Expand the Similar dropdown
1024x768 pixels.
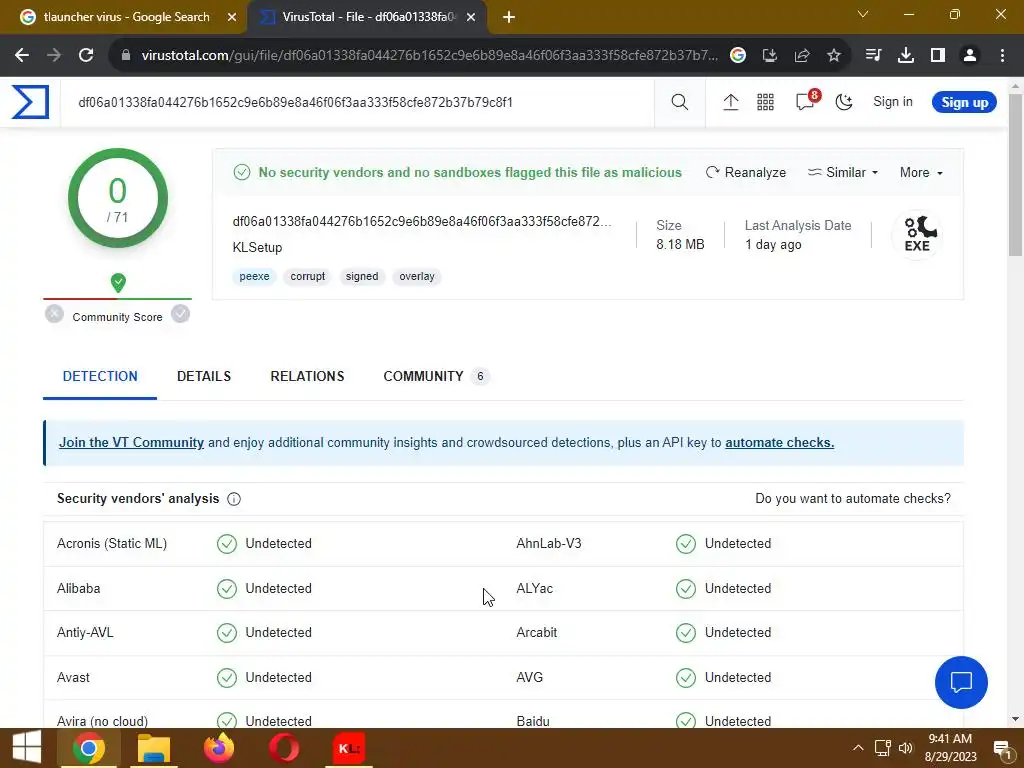pos(842,172)
